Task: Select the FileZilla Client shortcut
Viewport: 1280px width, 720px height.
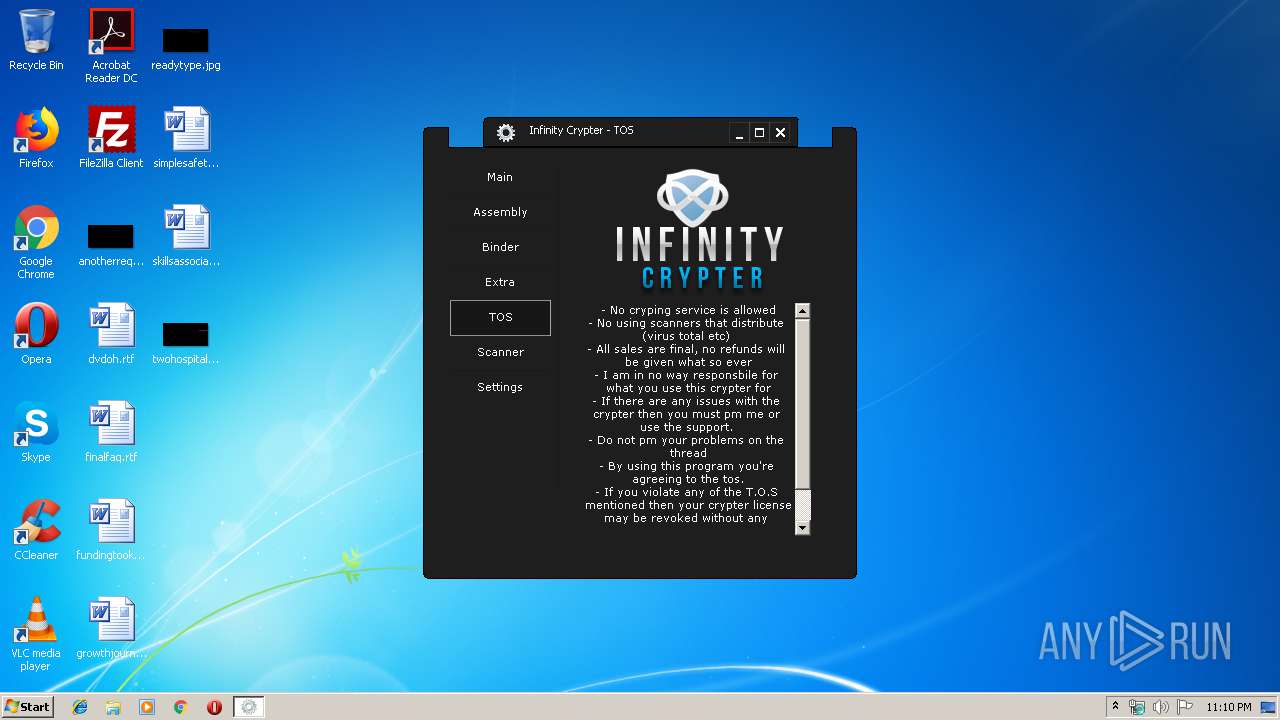Action: [x=111, y=138]
